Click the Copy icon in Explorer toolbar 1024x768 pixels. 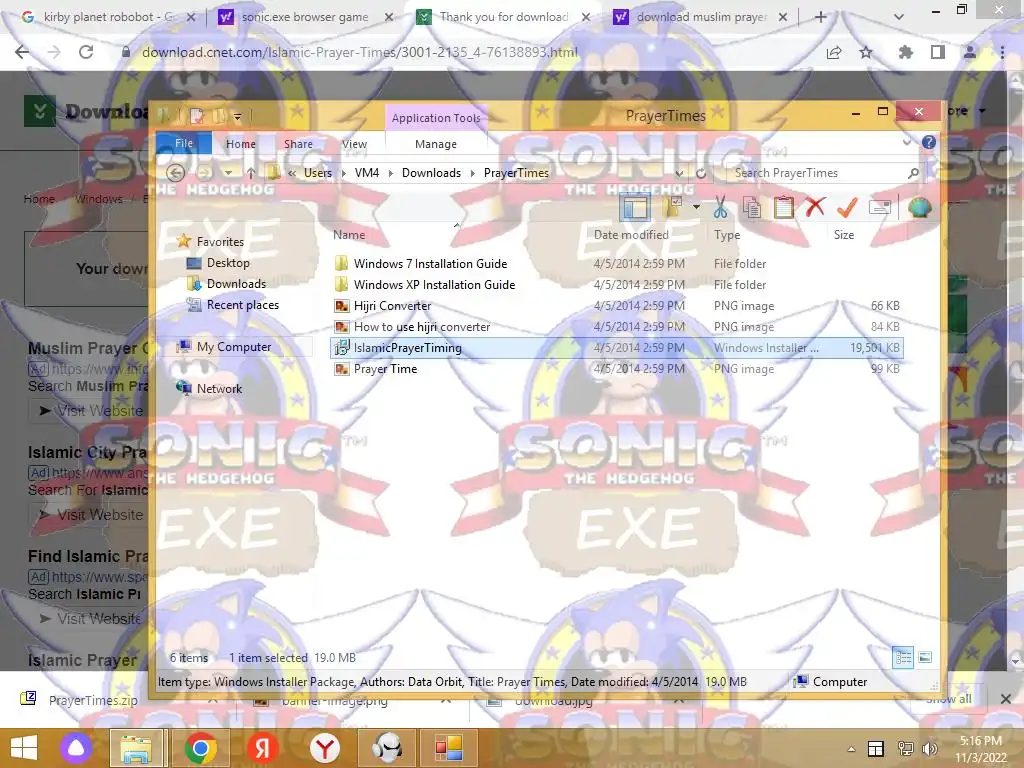pyautogui.click(x=752, y=208)
